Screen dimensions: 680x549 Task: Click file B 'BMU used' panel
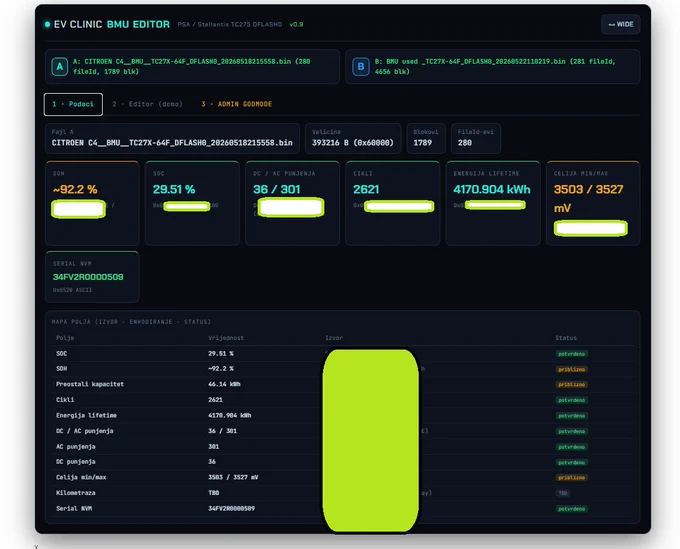click(x=493, y=66)
